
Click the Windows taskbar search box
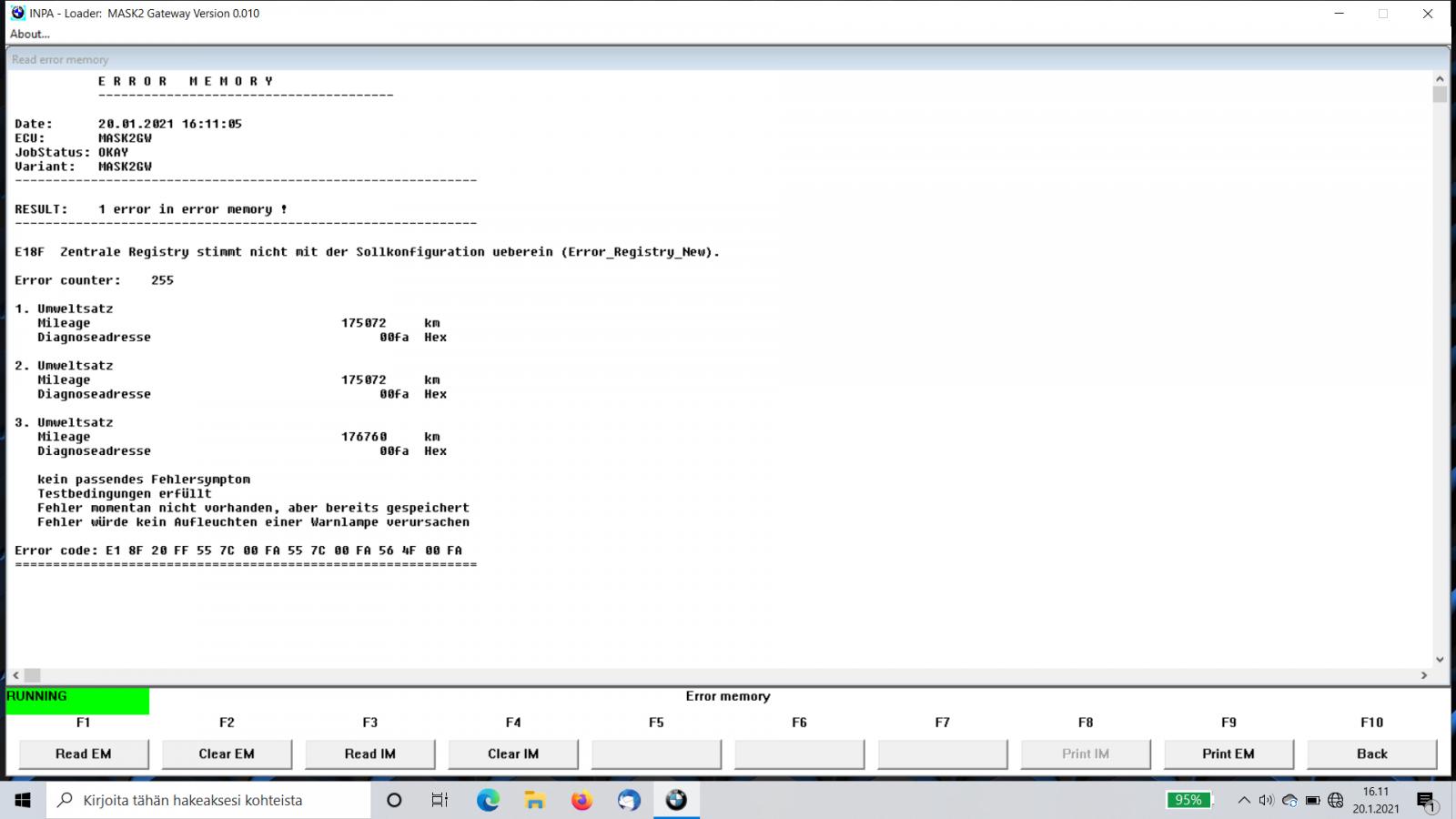(x=209, y=800)
